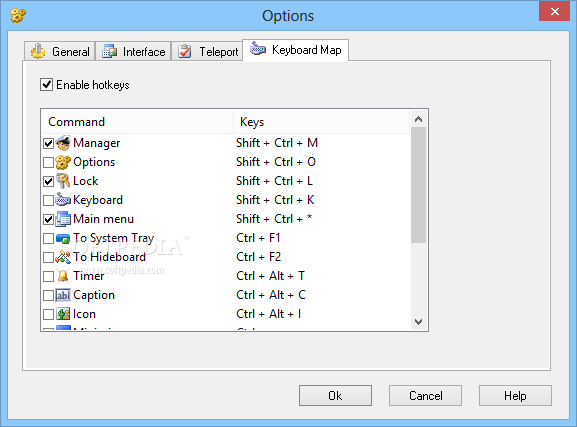The image size is (577, 427).
Task: Select the Manager command name
Action: (x=96, y=143)
